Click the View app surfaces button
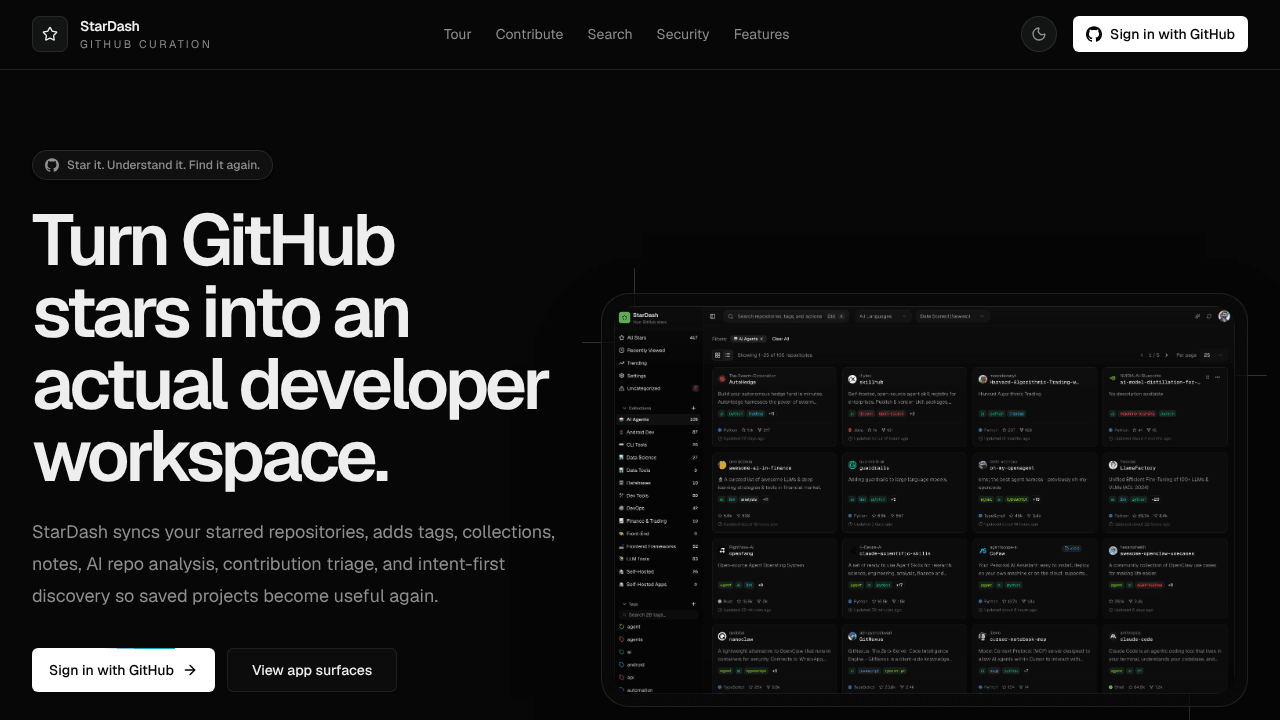The width and height of the screenshot is (1280, 720). [312, 670]
